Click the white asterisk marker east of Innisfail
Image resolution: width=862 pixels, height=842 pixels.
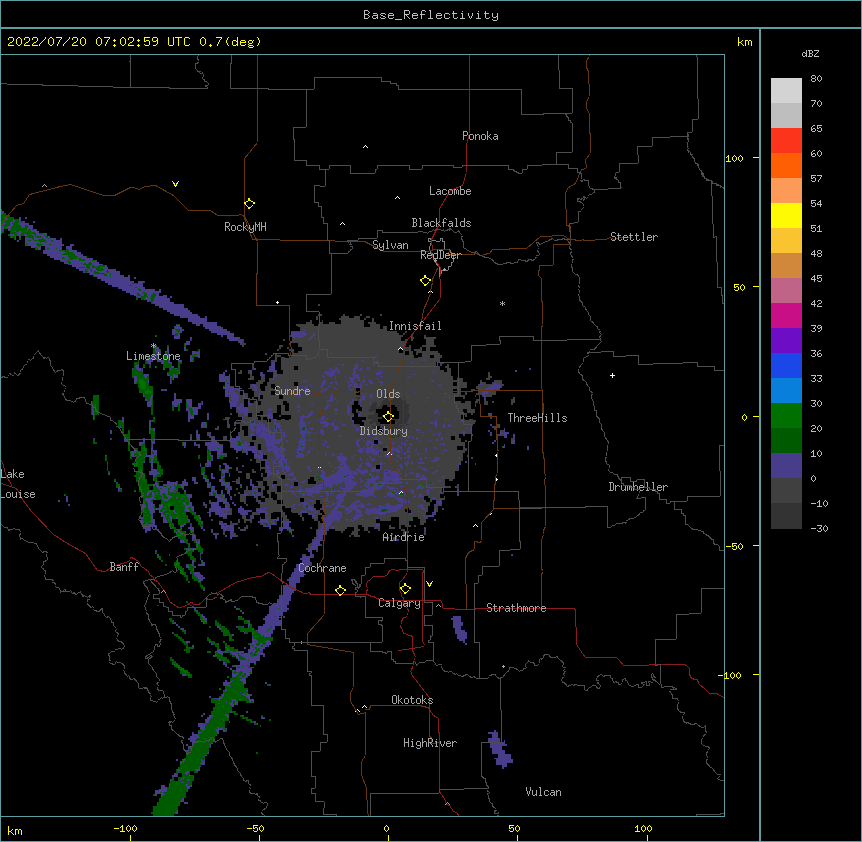(x=502, y=303)
